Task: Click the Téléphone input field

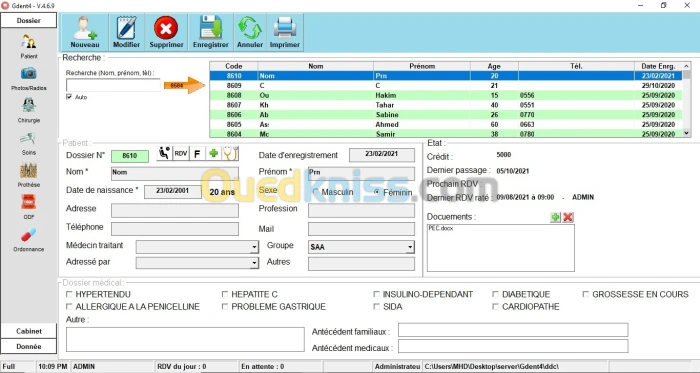Action: click(x=175, y=229)
